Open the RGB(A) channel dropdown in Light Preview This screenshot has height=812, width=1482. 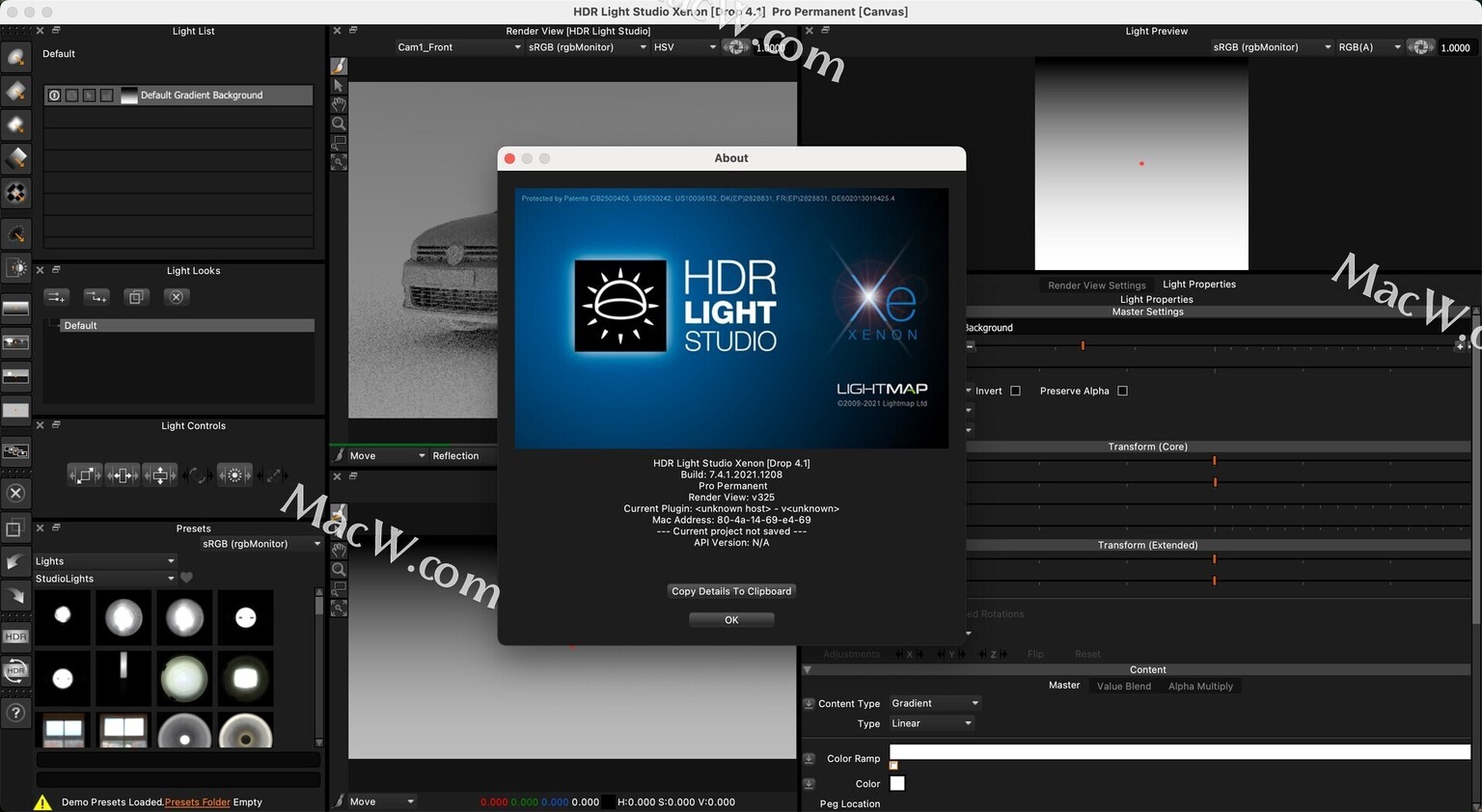pyautogui.click(x=1369, y=47)
